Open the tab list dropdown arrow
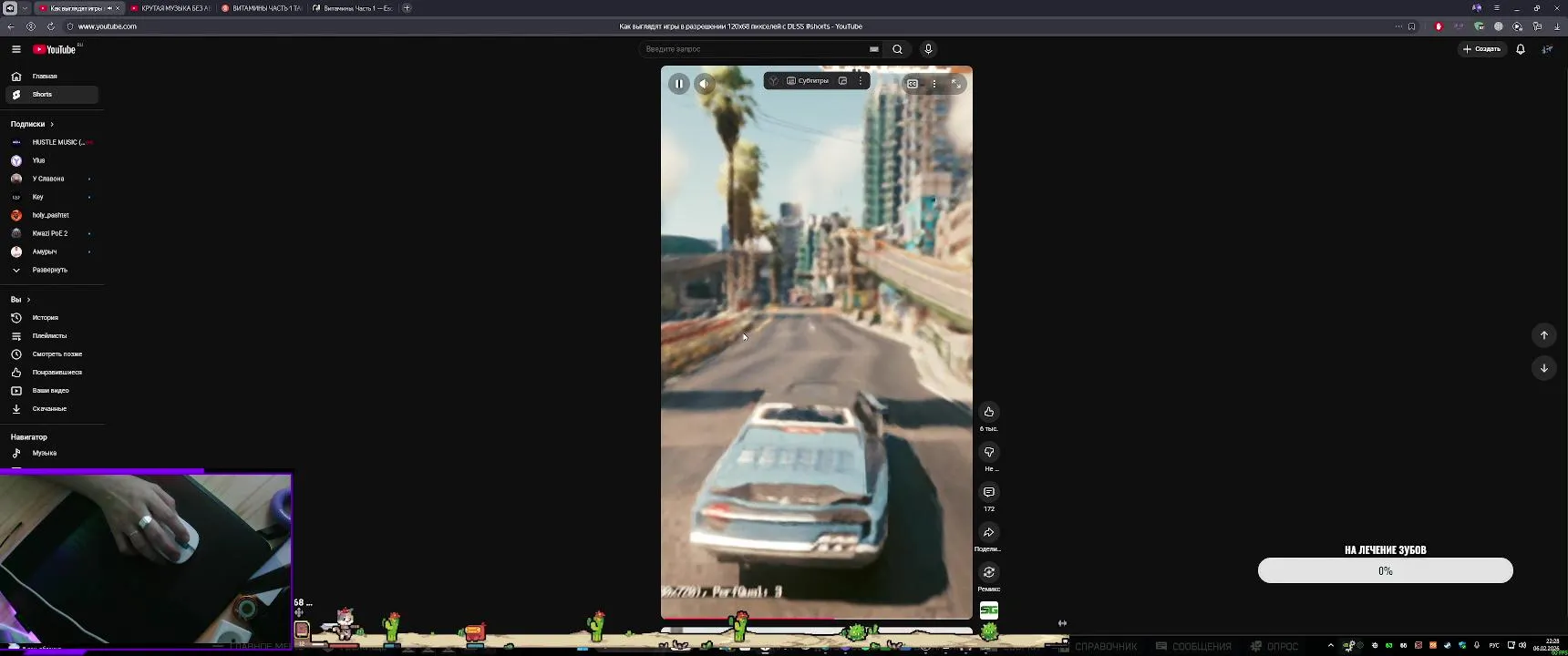The height and width of the screenshot is (656, 1568). [x=26, y=8]
